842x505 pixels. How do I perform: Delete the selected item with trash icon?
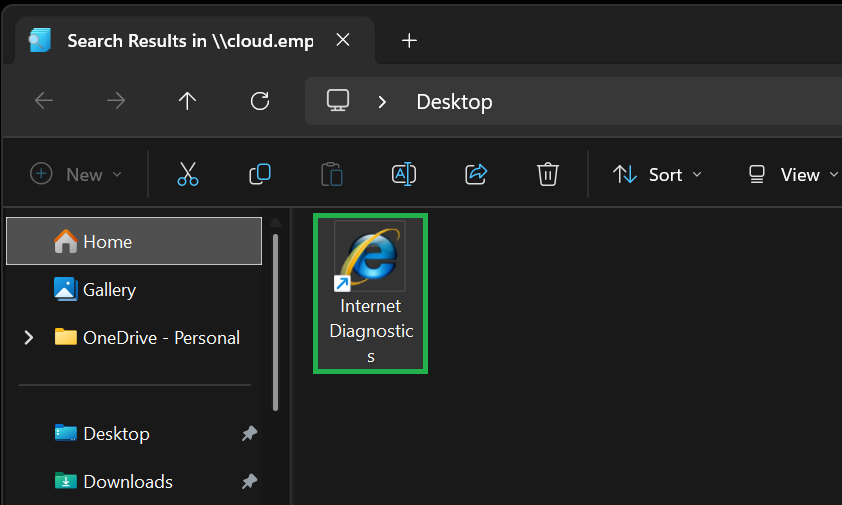(548, 174)
